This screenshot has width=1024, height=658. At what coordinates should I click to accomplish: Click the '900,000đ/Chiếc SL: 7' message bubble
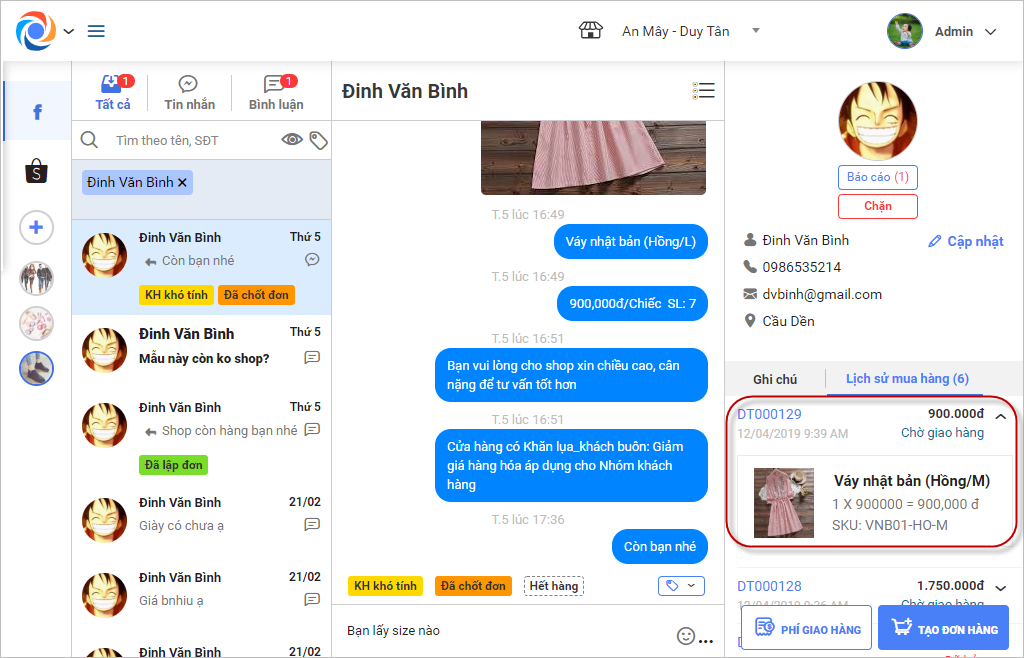pos(632,304)
